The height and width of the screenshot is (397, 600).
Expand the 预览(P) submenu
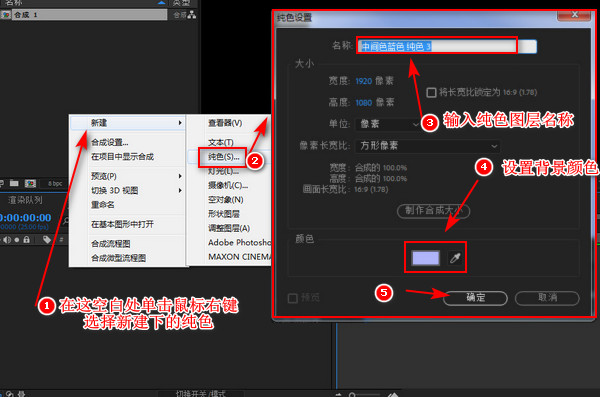127,176
